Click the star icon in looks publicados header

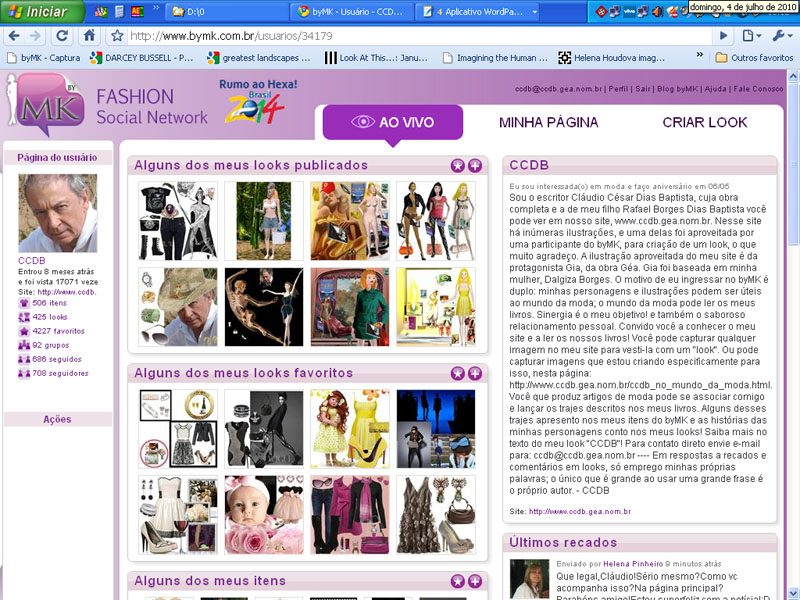[x=458, y=165]
